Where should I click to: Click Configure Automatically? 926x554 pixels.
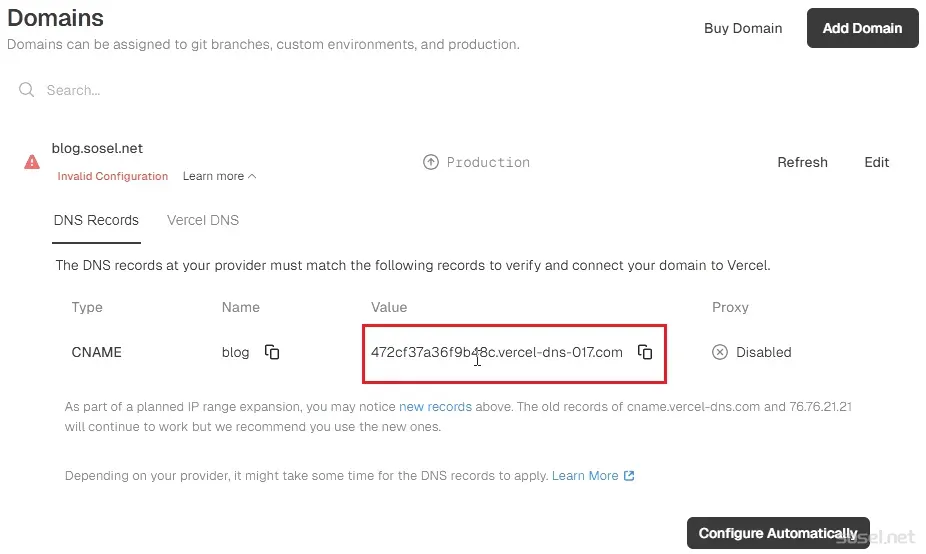click(x=778, y=533)
